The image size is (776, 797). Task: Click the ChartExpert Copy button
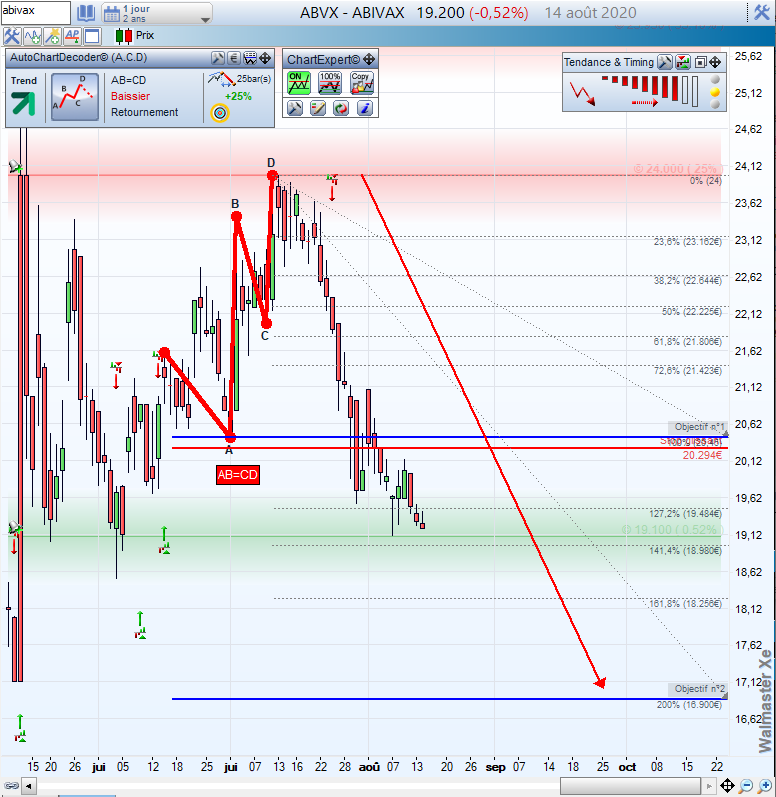coord(361,83)
